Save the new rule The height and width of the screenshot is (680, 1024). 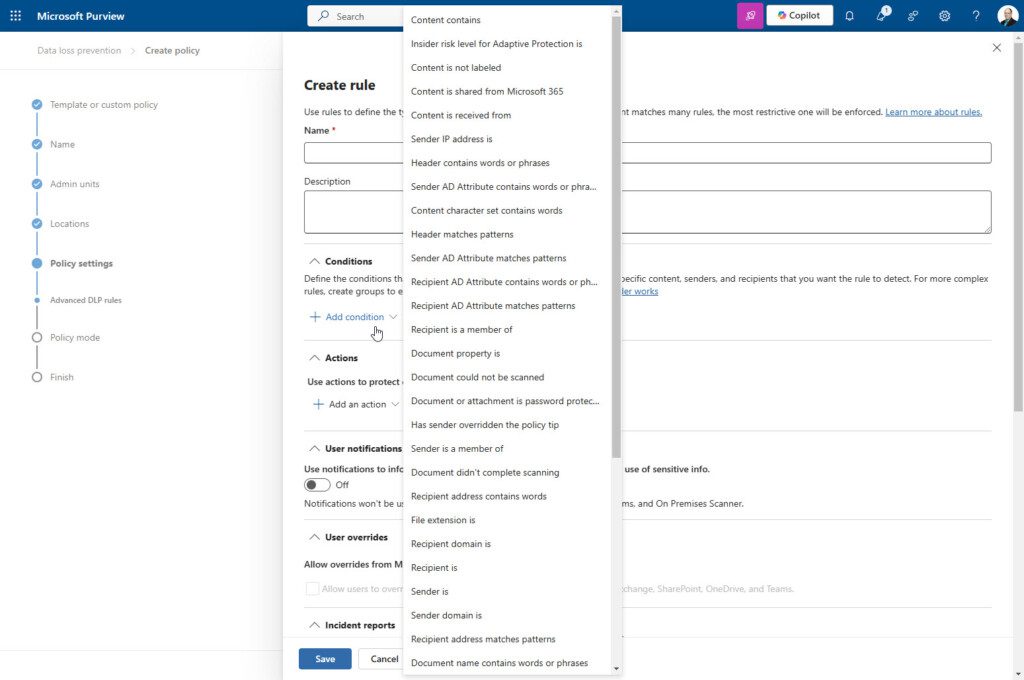coord(325,658)
